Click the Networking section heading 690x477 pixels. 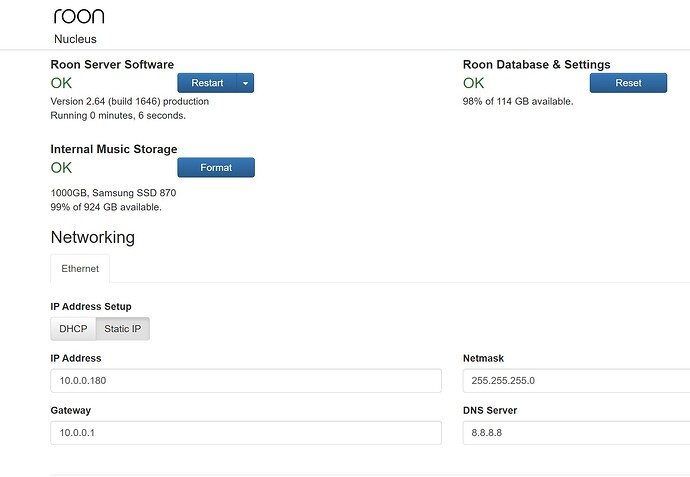(x=92, y=237)
